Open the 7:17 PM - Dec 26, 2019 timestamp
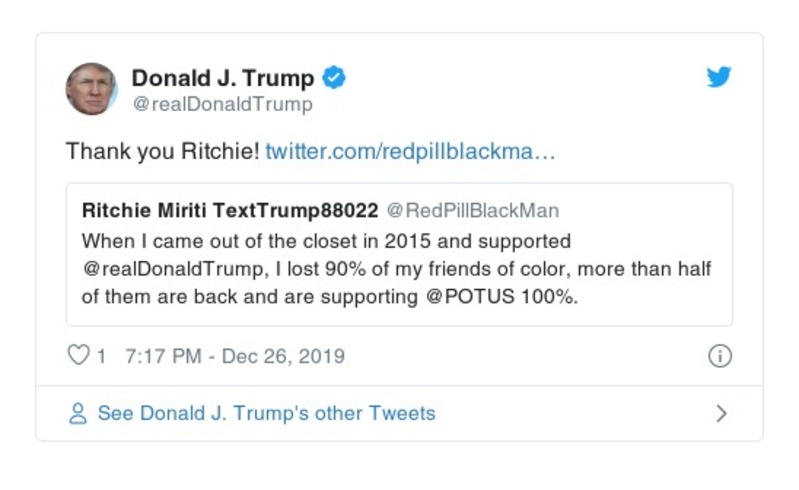Image resolution: width=799 pixels, height=490 pixels. tap(235, 356)
